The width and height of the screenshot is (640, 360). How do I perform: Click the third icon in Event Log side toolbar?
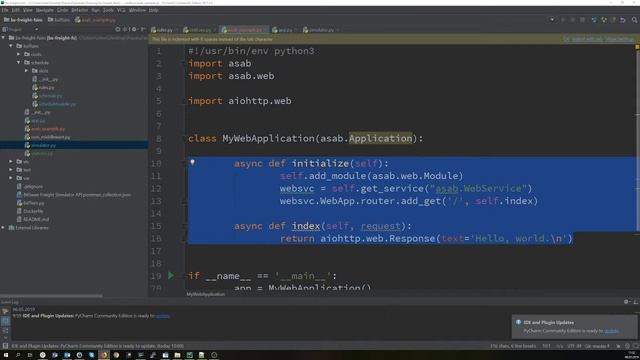pyautogui.click(x=5, y=330)
